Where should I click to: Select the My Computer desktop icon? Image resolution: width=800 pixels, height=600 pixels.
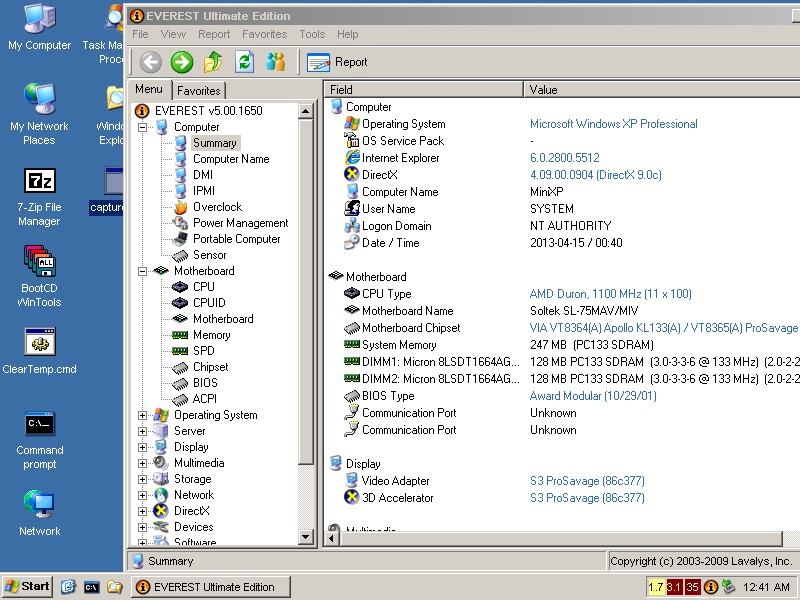pyautogui.click(x=39, y=28)
